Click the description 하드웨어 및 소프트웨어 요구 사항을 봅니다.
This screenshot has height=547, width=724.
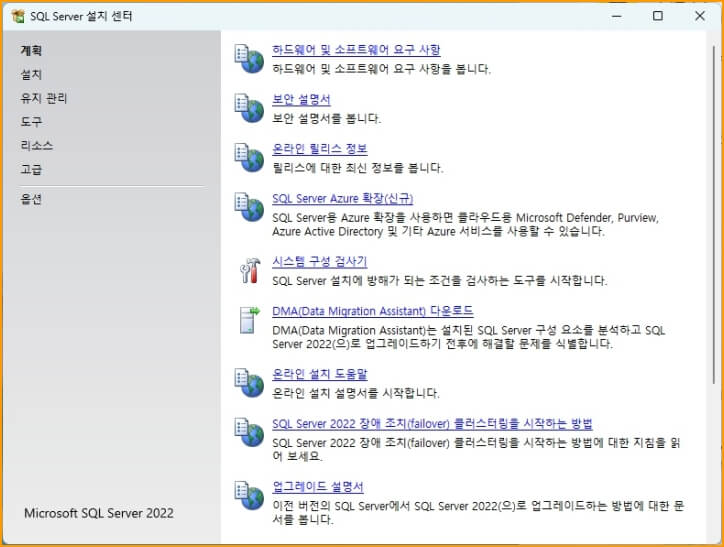pyautogui.click(x=381, y=69)
